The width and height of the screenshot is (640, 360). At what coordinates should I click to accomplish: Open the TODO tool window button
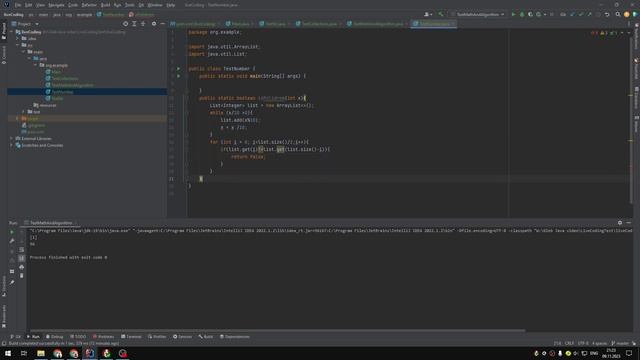78,337
